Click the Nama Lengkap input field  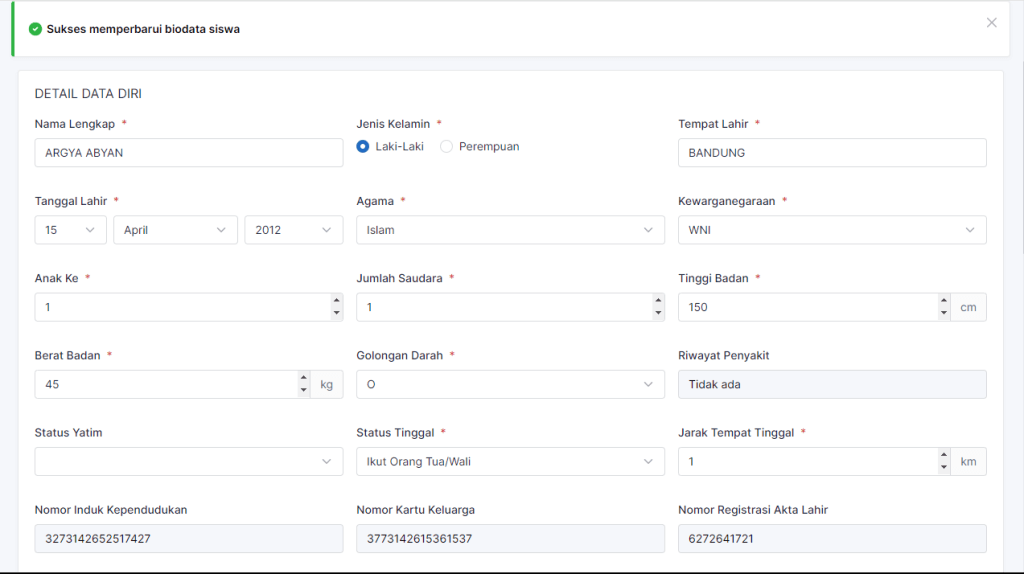(188, 153)
